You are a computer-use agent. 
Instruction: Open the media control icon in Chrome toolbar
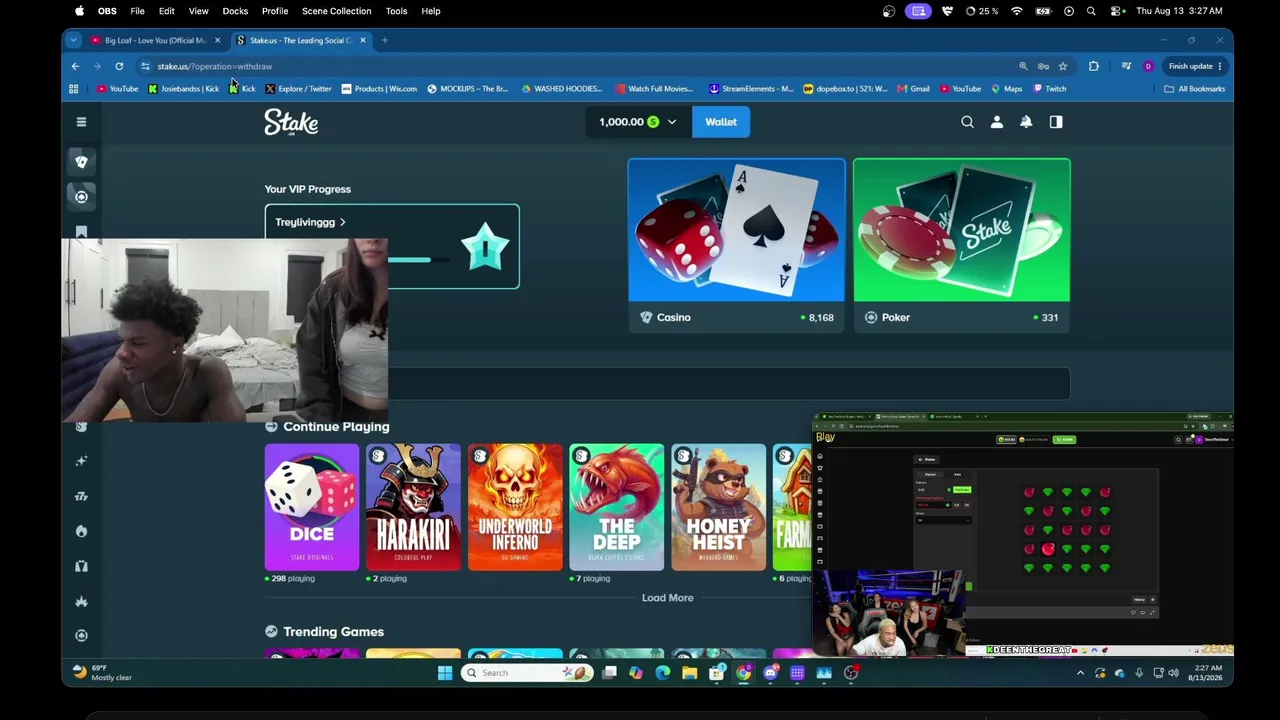pyautogui.click(x=1126, y=66)
